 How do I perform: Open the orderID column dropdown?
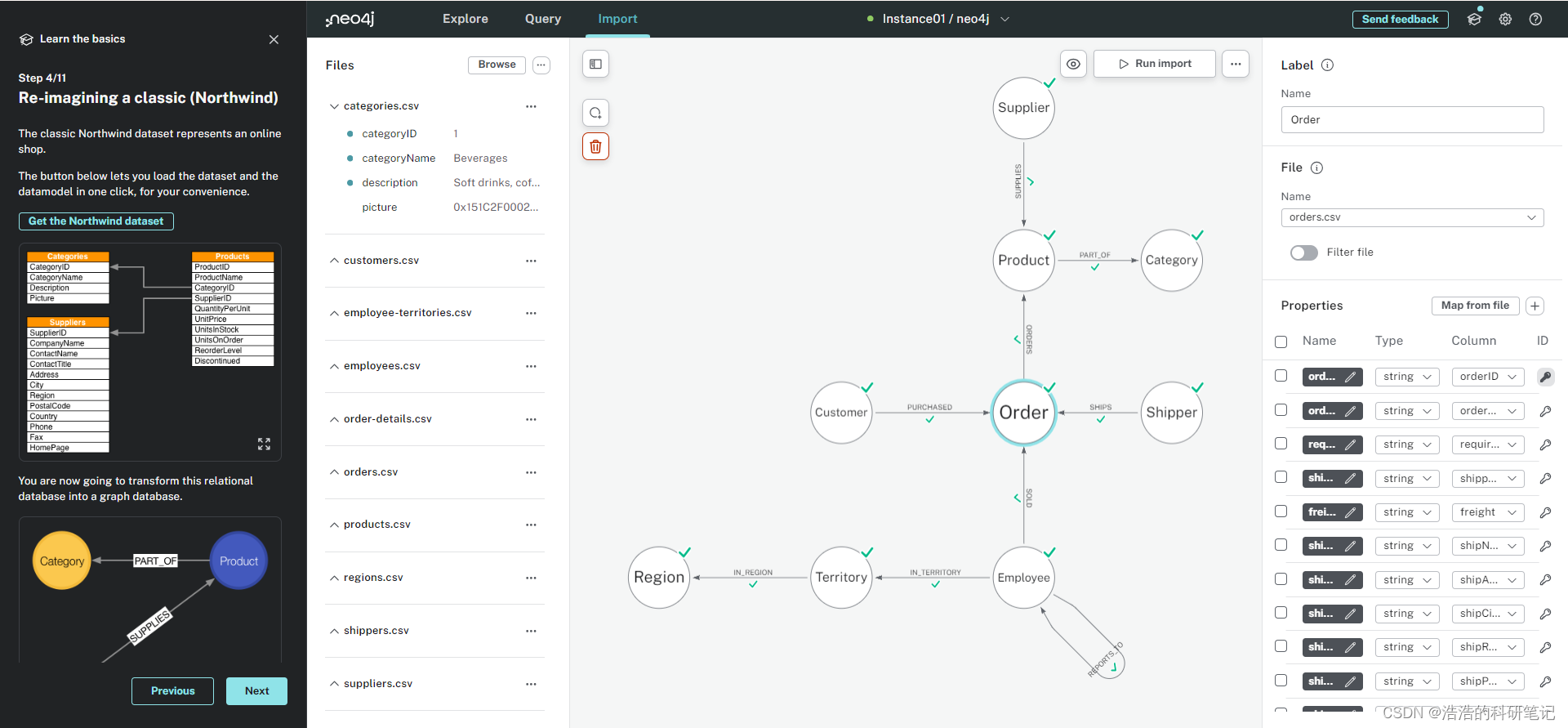pyautogui.click(x=1488, y=377)
